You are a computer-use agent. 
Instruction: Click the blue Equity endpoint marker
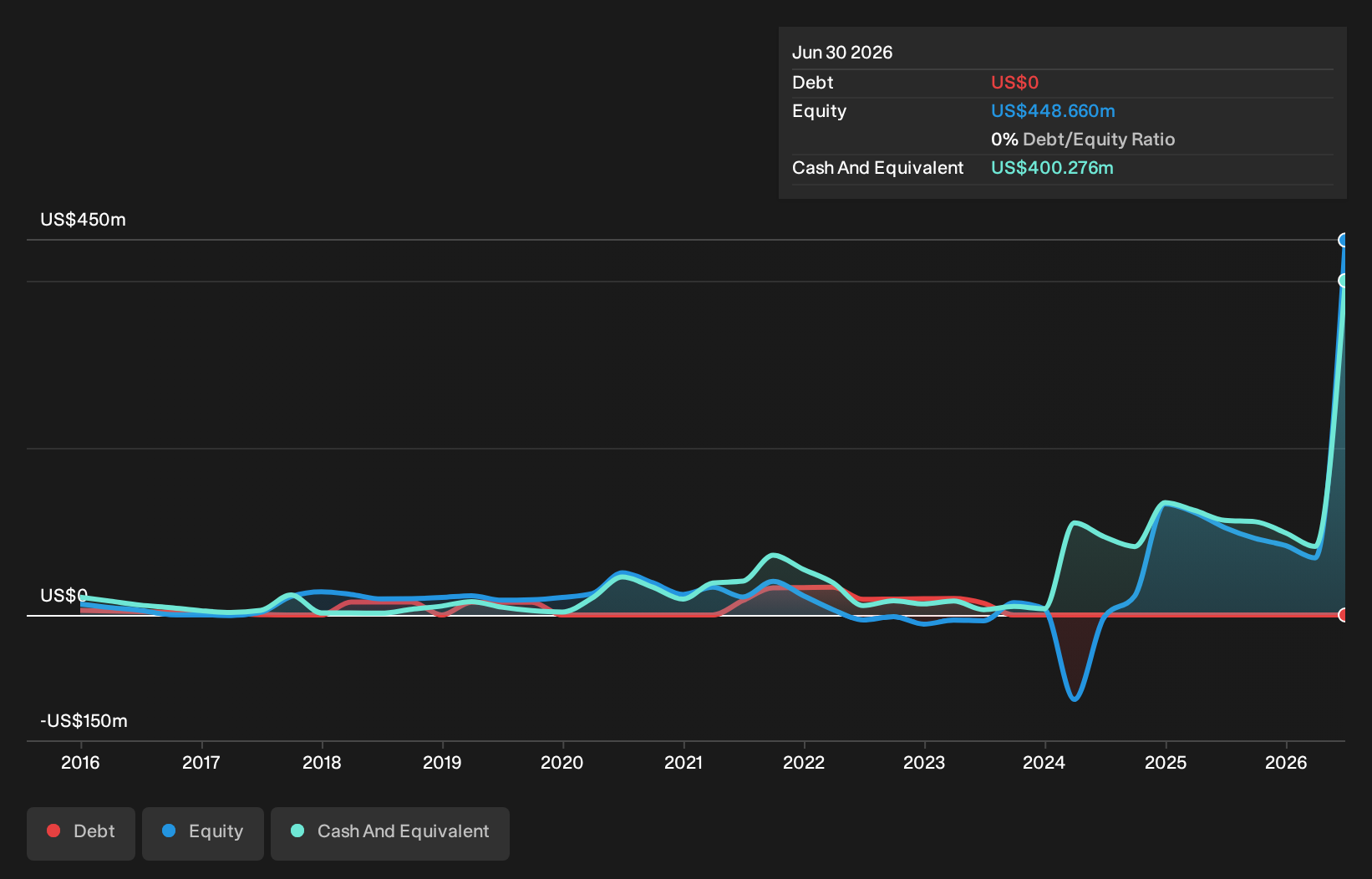point(1344,240)
